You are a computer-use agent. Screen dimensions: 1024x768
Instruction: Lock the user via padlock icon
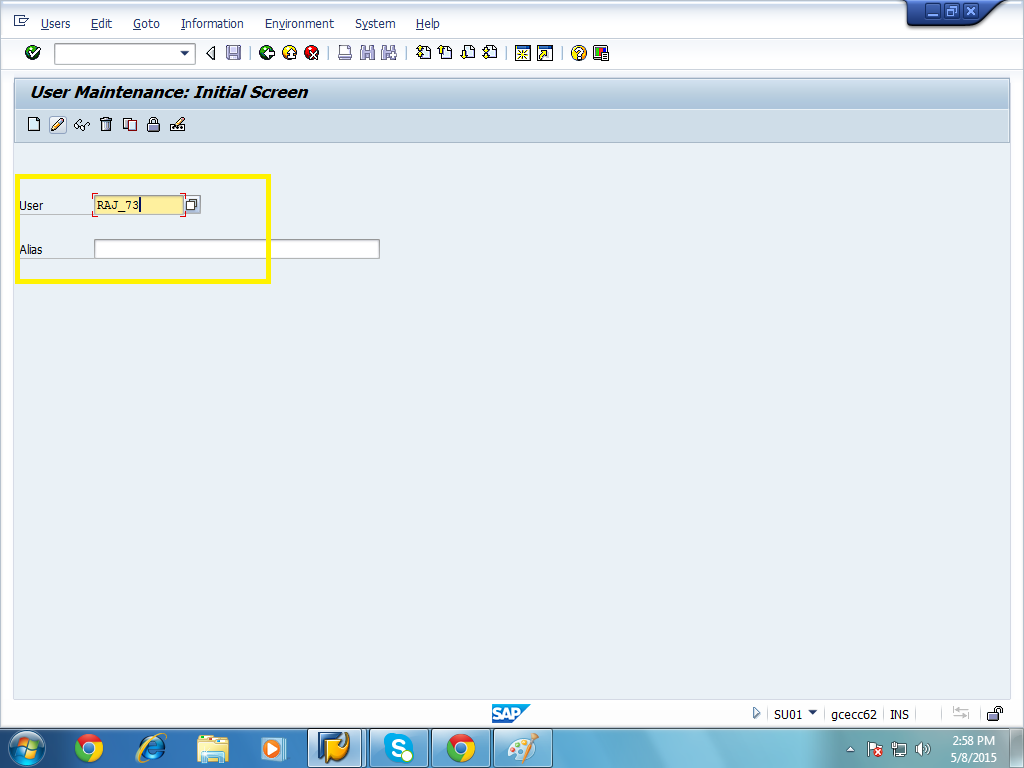[153, 124]
